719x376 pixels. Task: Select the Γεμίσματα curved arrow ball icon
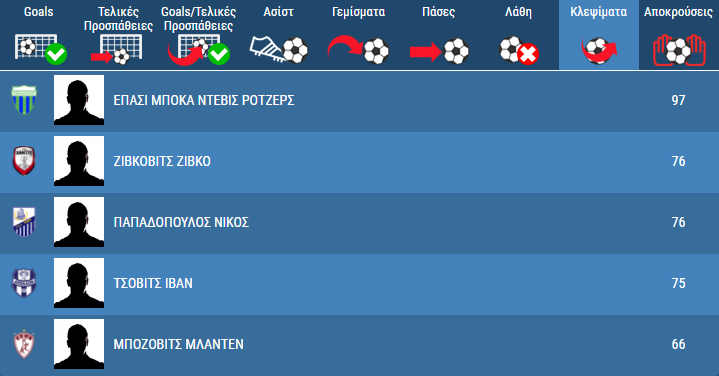pos(358,50)
